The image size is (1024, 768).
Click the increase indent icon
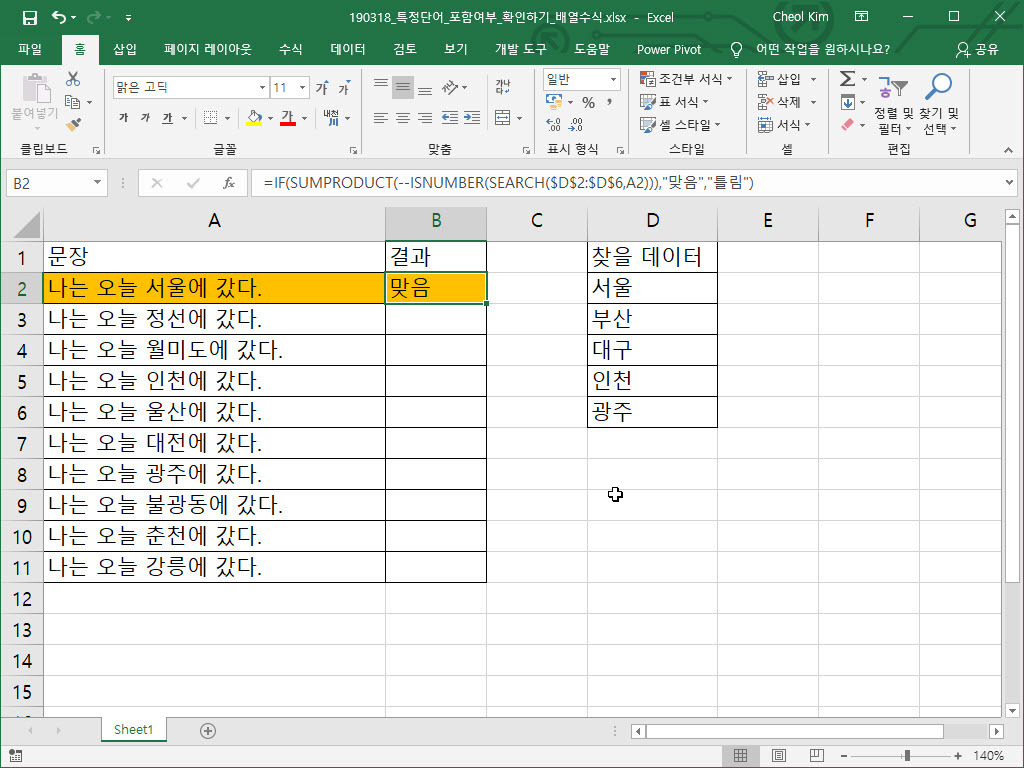pos(471,118)
